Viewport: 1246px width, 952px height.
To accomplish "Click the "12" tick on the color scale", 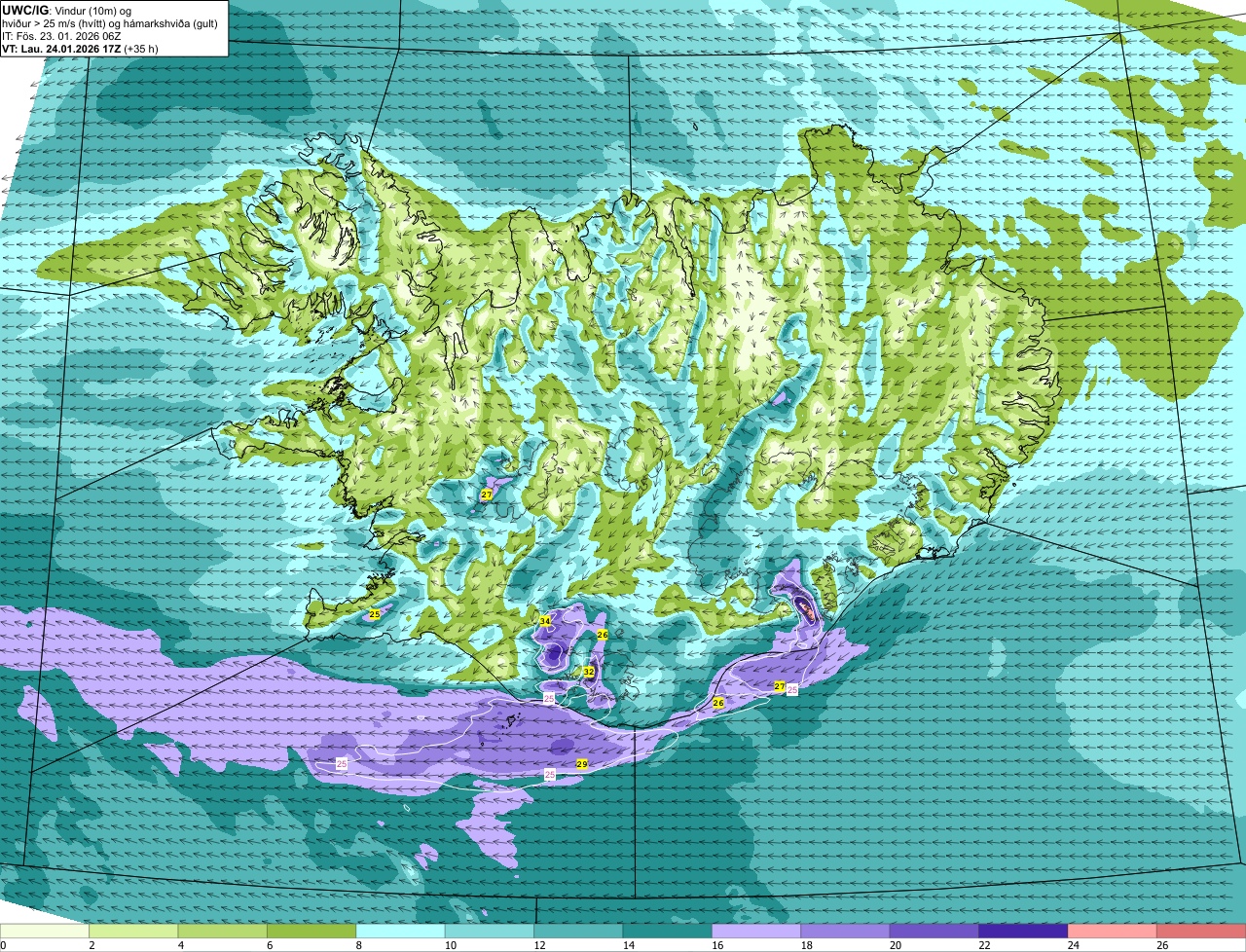I will click(x=538, y=945).
